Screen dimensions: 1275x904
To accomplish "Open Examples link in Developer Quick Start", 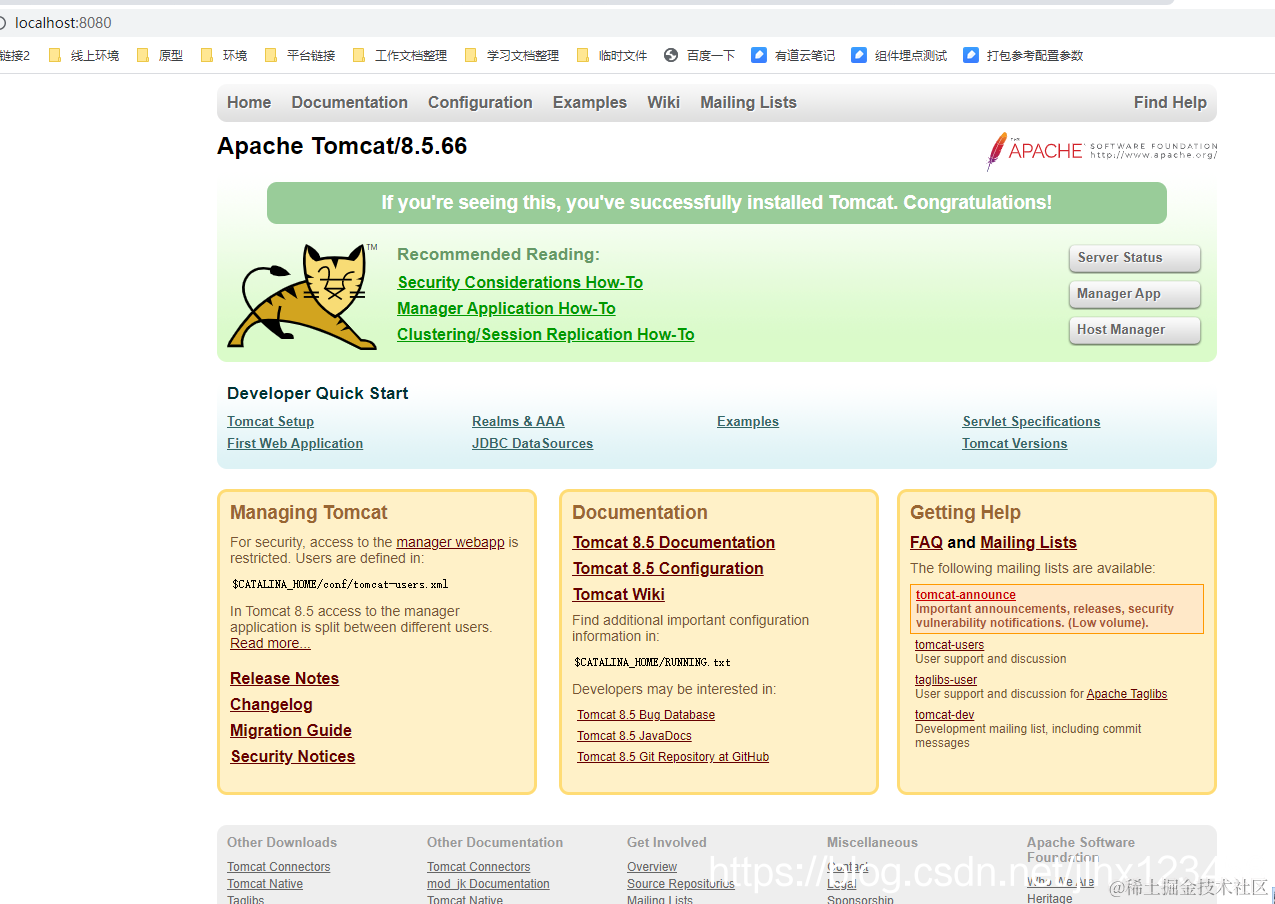I will pyautogui.click(x=748, y=421).
